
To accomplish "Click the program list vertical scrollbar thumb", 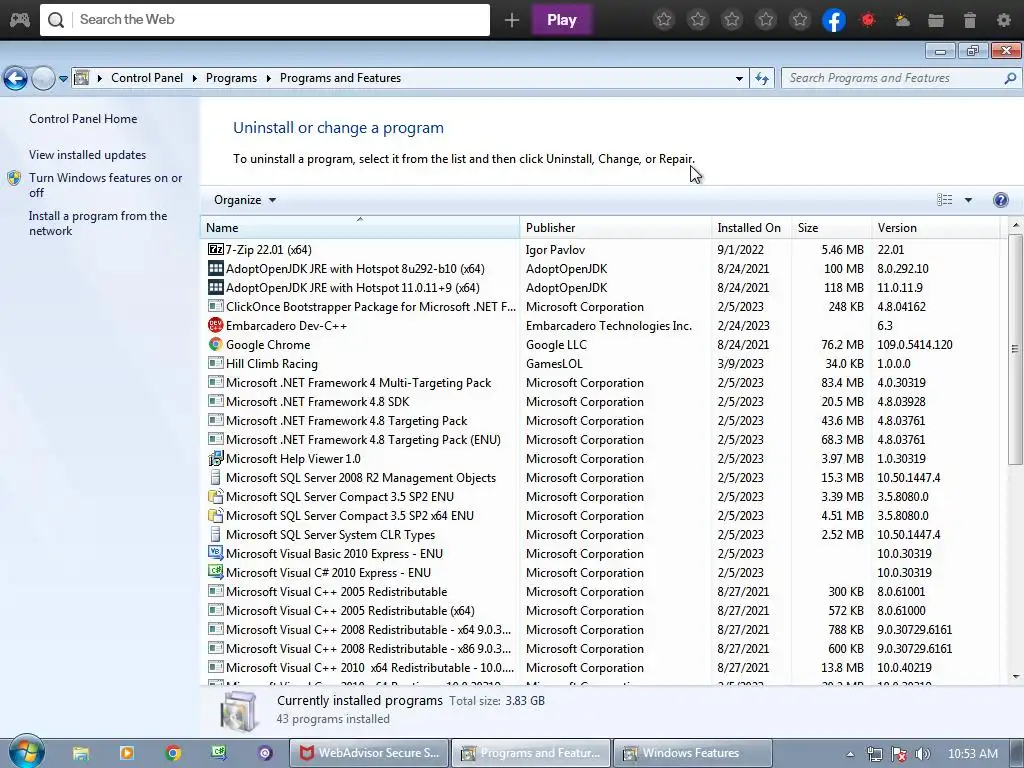I will (x=1015, y=349).
